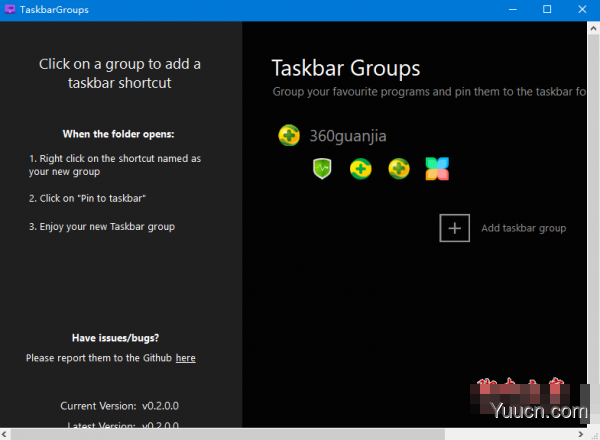Click the vertical scrollbar up arrow
The height and width of the screenshot is (440, 600).
pyautogui.click(x=593, y=28)
